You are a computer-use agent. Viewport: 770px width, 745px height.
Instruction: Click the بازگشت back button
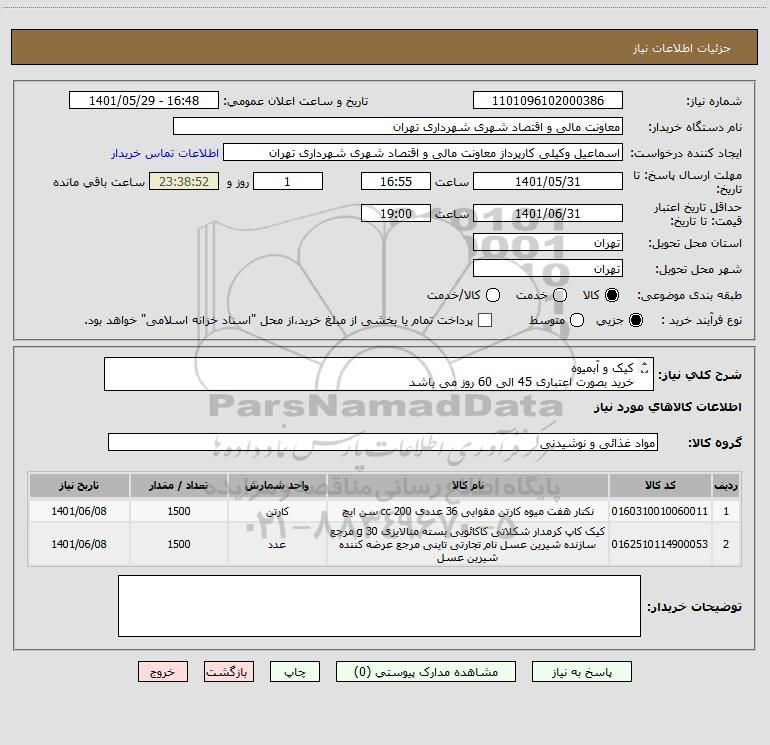click(x=229, y=671)
